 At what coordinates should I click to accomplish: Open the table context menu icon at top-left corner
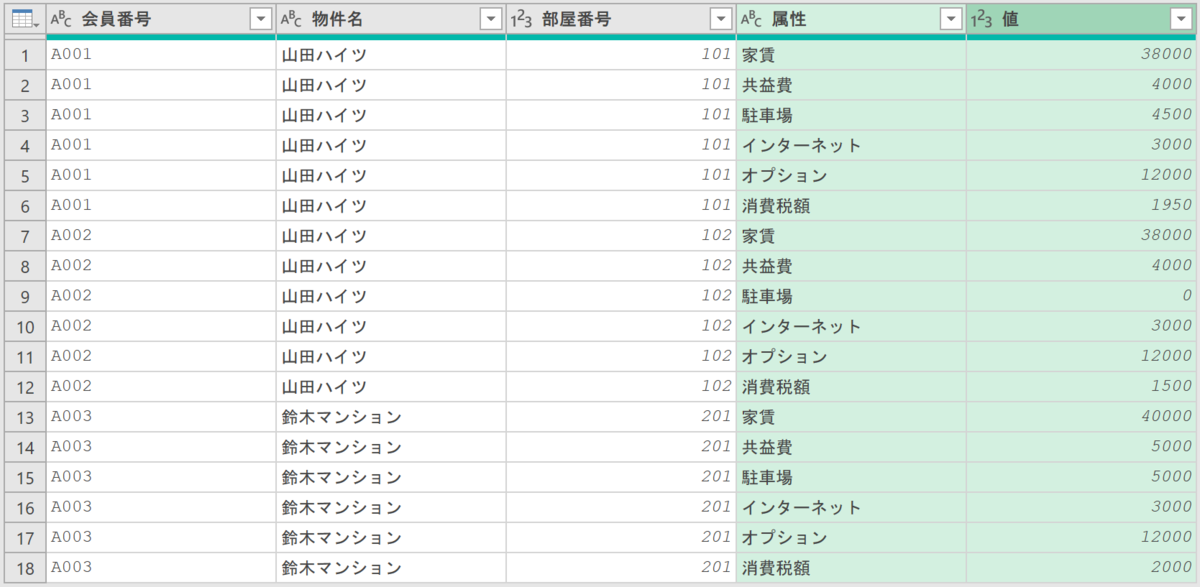(22, 18)
